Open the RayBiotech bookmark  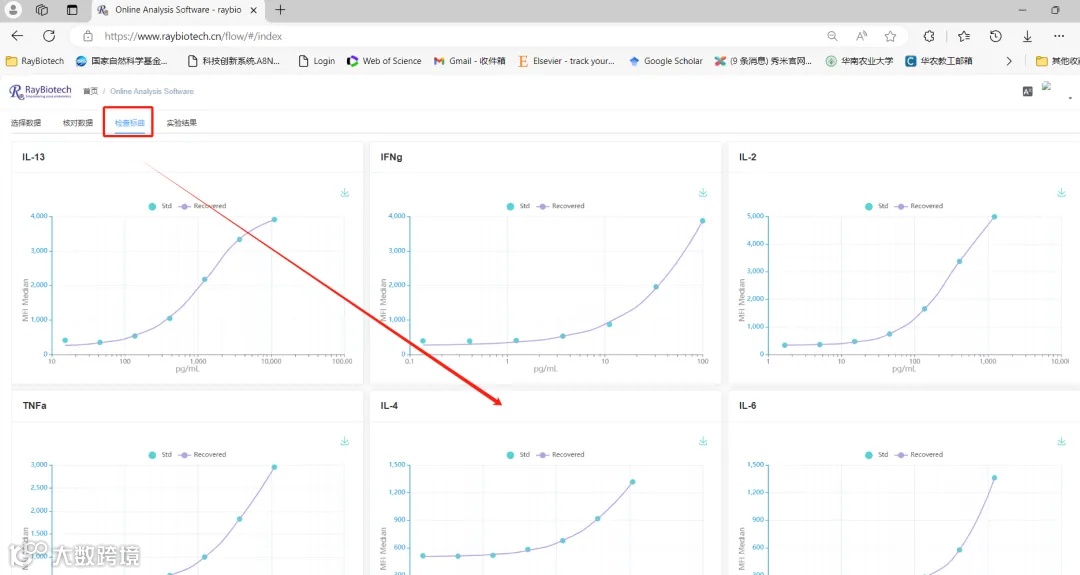click(x=35, y=61)
